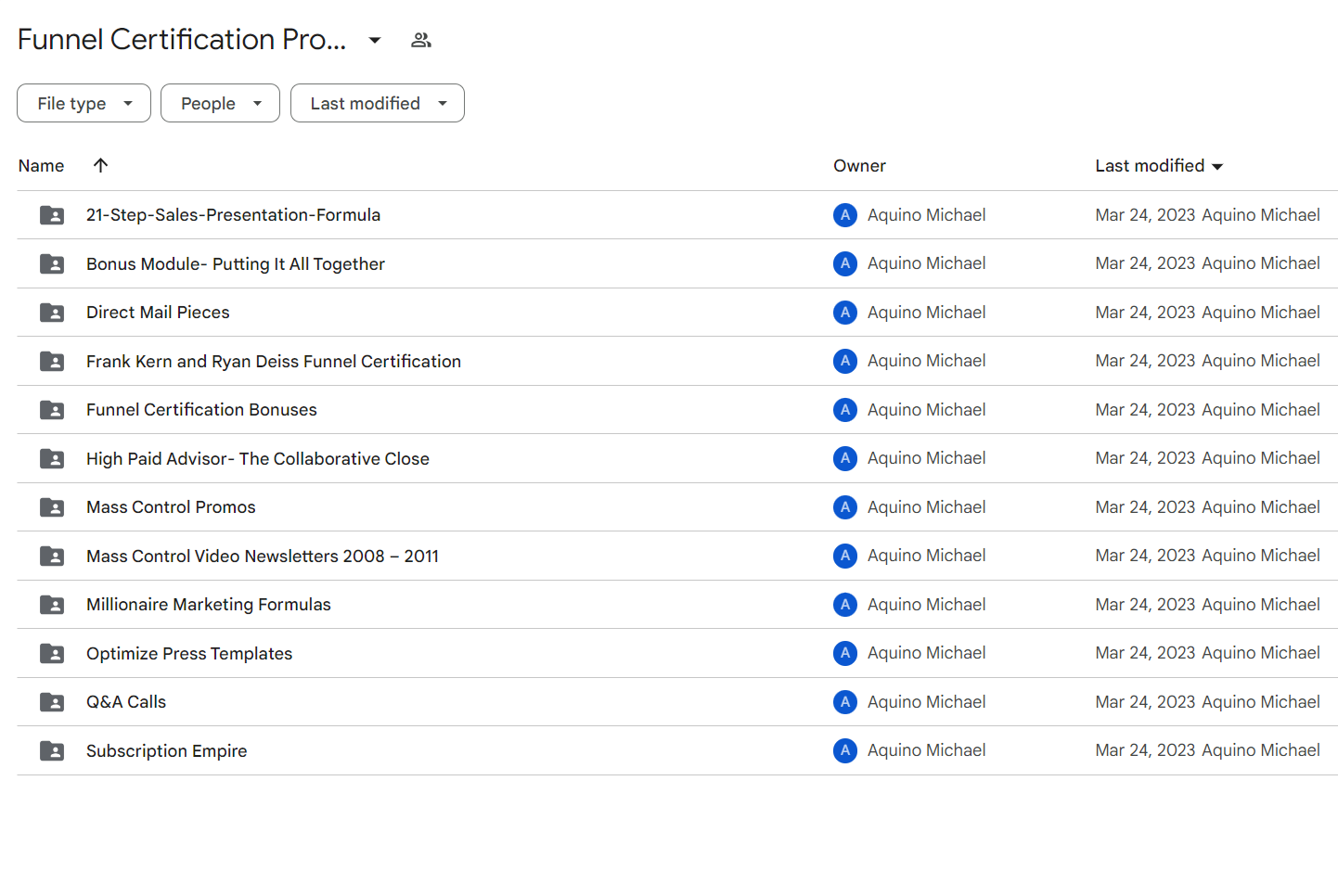The height and width of the screenshot is (896, 1338).
Task: Reverse sort order with the up arrow
Action: click(x=101, y=165)
